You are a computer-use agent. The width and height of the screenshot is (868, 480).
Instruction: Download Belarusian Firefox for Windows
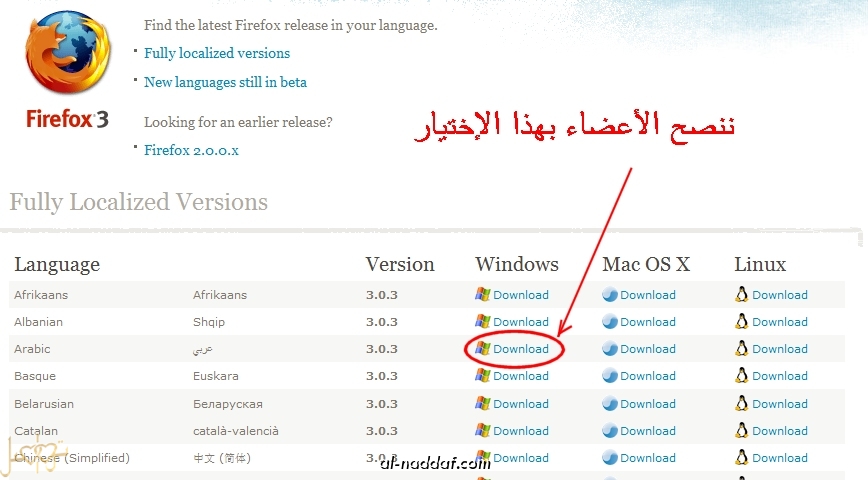pyautogui.click(x=521, y=404)
